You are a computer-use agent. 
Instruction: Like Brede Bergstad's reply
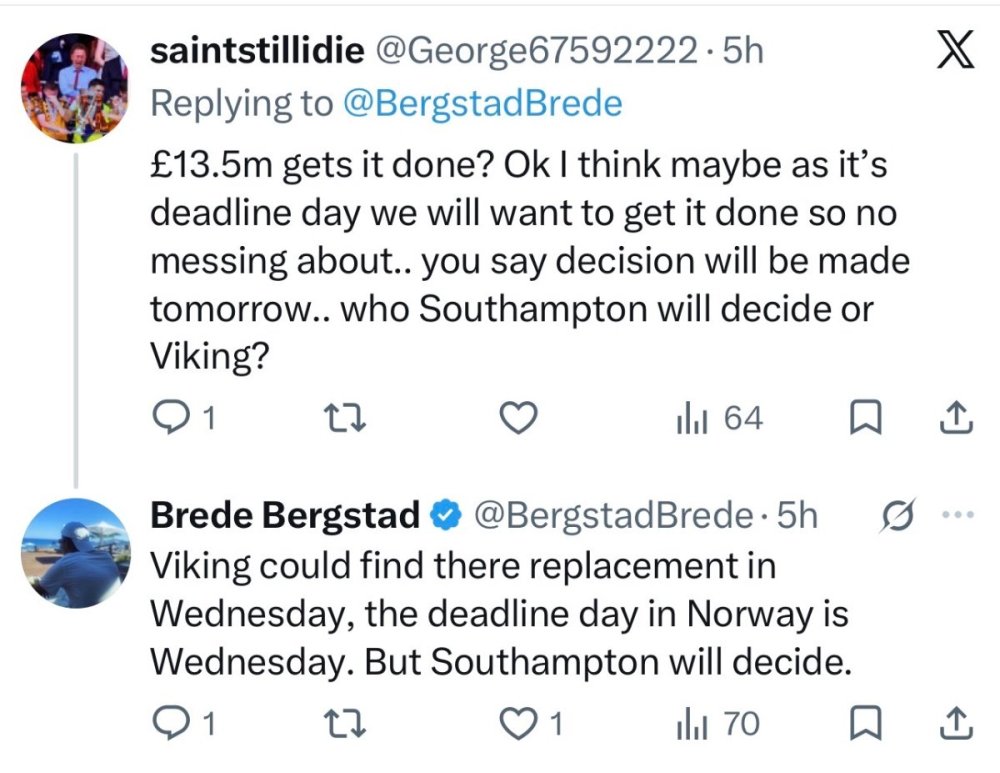531,724
